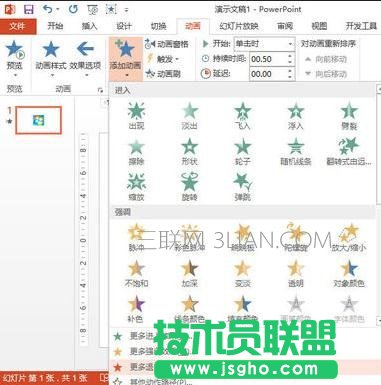
Task: Select the 填充颜色 emphasis effect
Action: coord(243,309)
